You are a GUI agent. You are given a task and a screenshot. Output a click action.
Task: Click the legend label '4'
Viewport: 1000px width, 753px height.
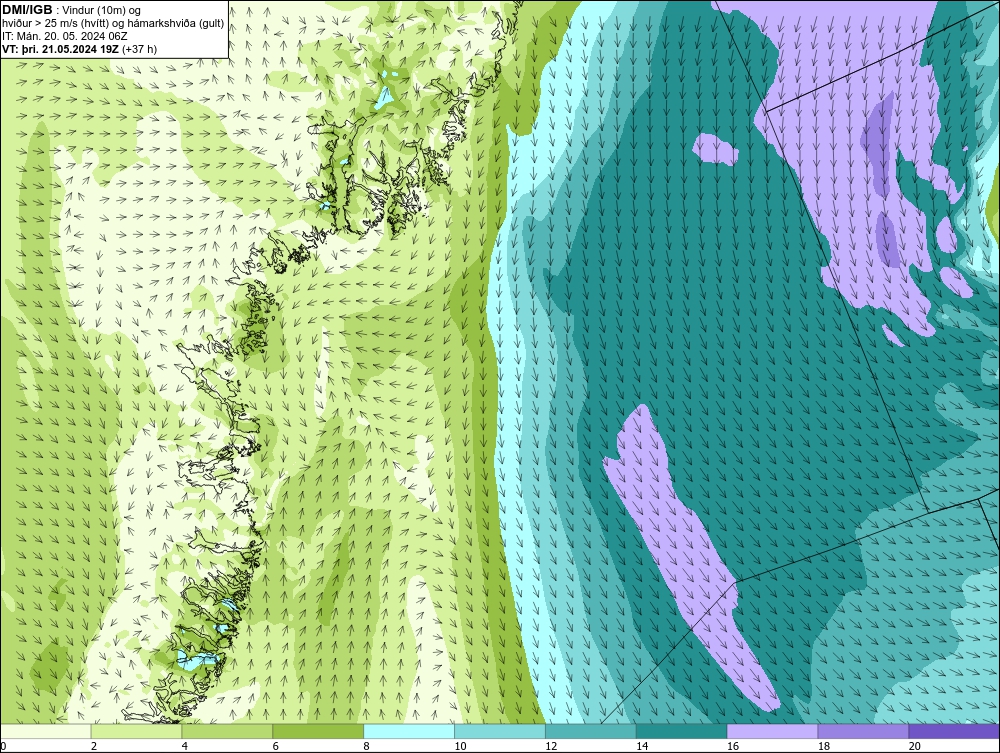pyautogui.click(x=184, y=746)
